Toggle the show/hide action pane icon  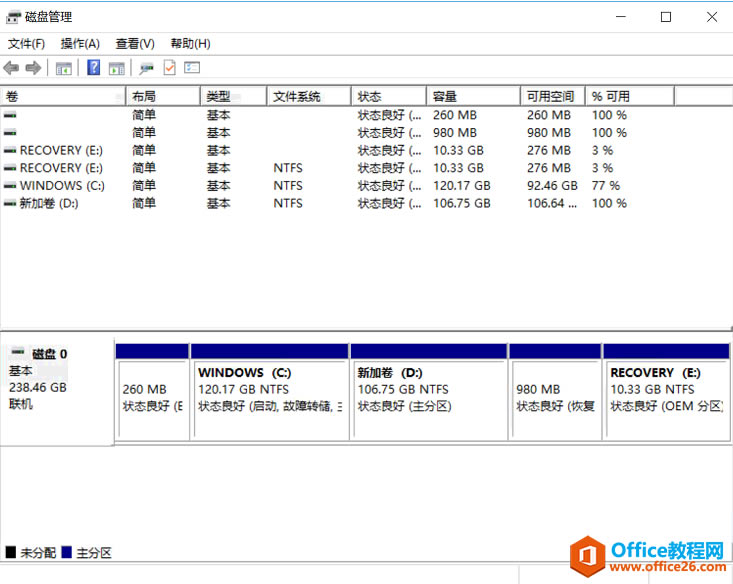tap(117, 68)
